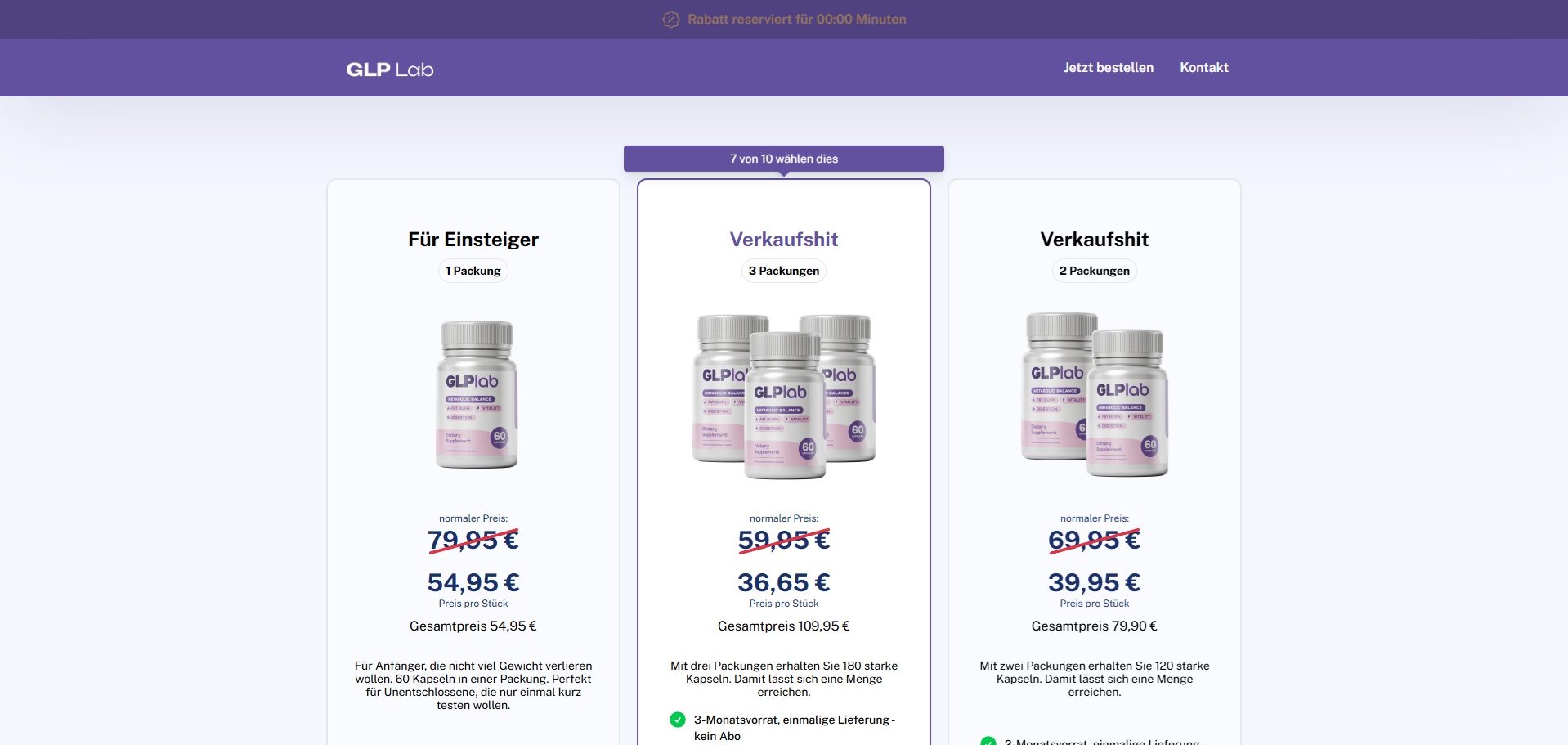Click the '3 Packungen' pill label

point(784,271)
